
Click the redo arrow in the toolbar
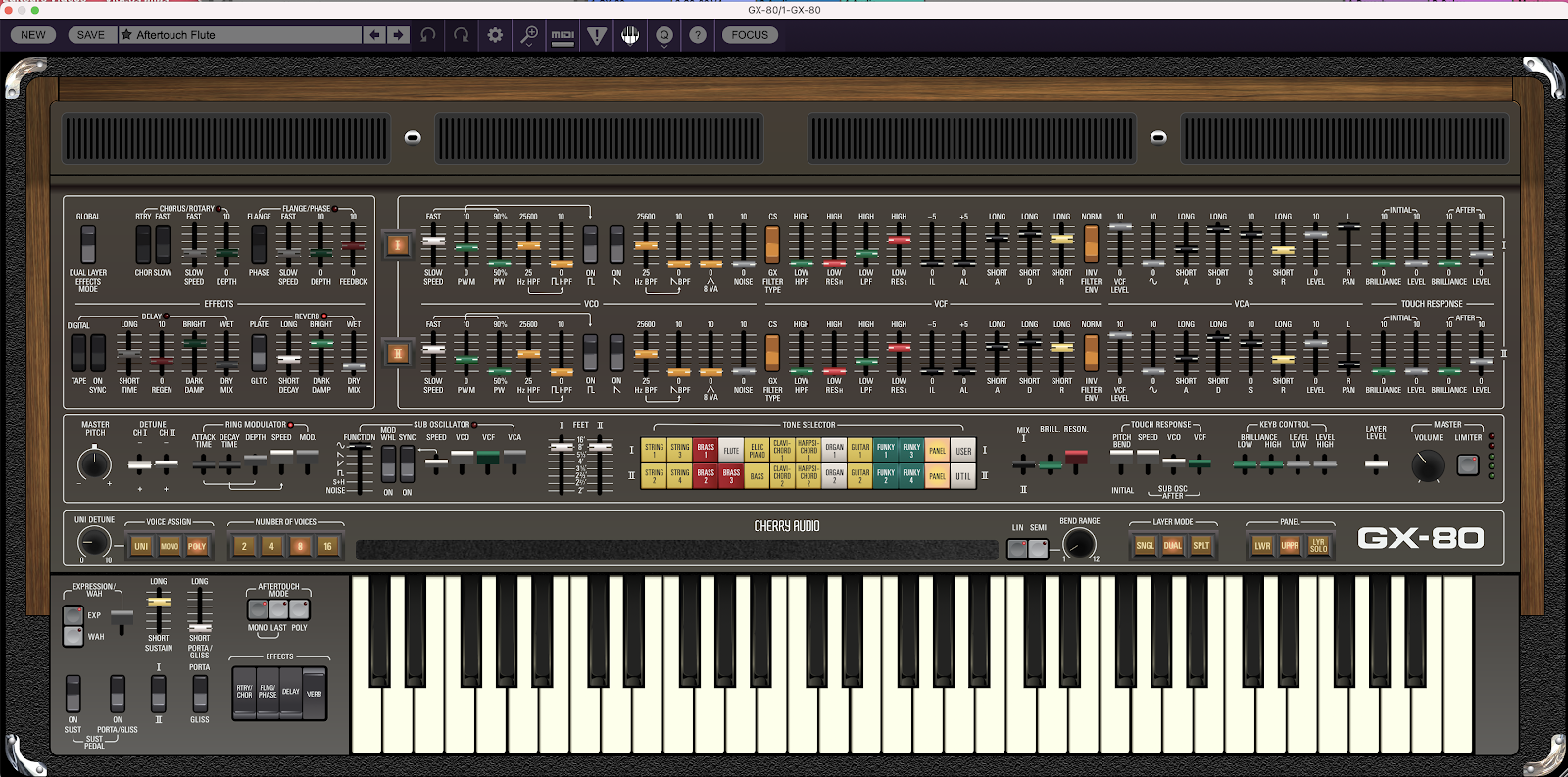462,35
